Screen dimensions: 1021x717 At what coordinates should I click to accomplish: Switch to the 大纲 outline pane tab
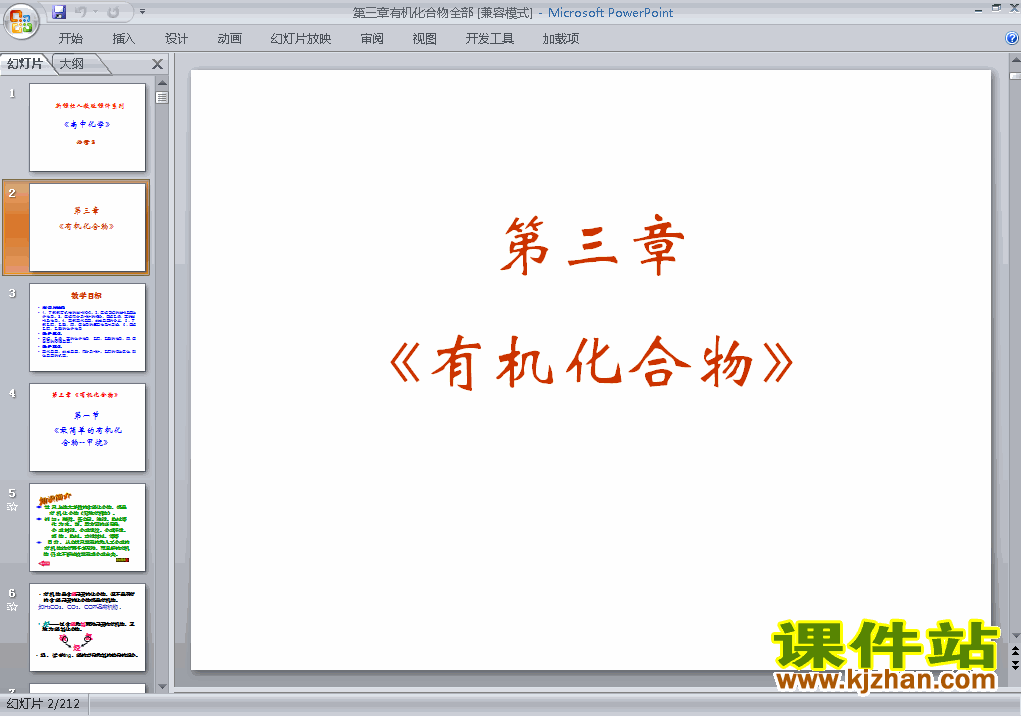[x=72, y=63]
